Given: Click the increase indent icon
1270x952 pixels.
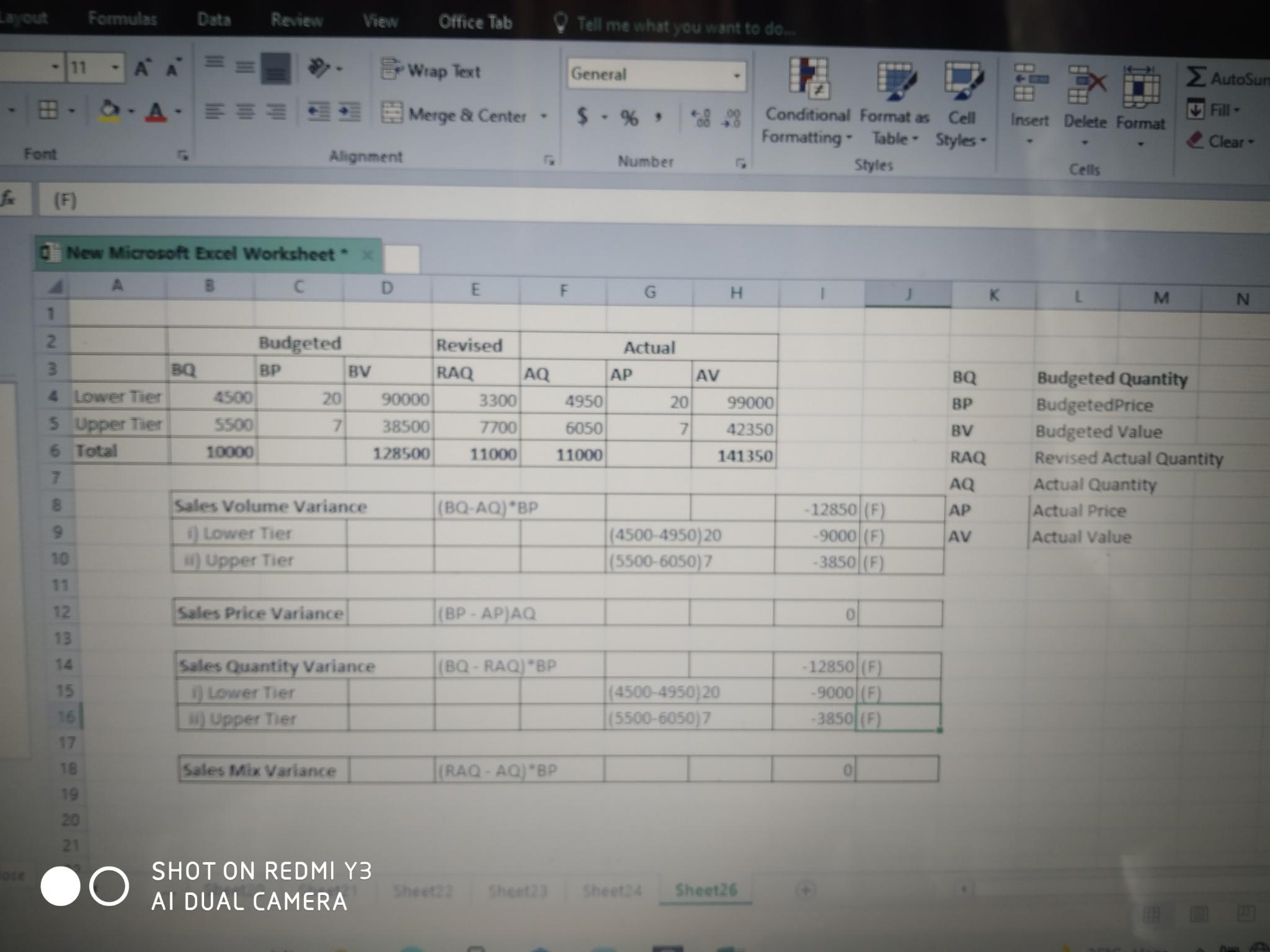Looking at the screenshot, I should [x=350, y=112].
